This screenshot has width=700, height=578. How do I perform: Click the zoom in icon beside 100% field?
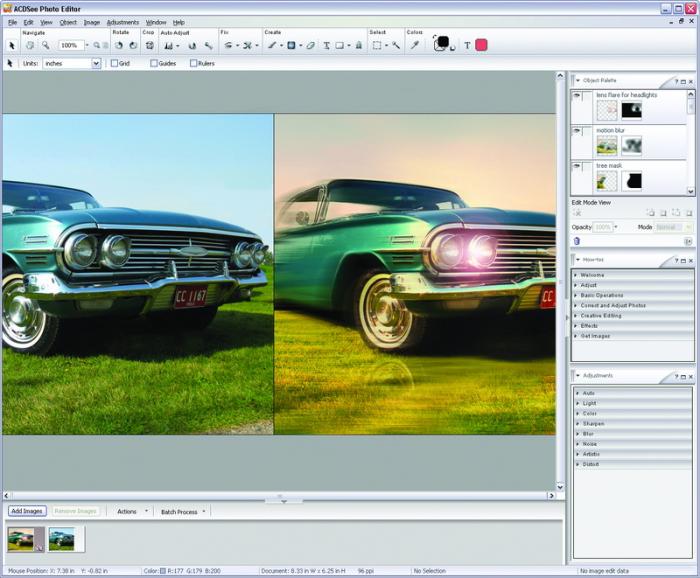[96, 46]
